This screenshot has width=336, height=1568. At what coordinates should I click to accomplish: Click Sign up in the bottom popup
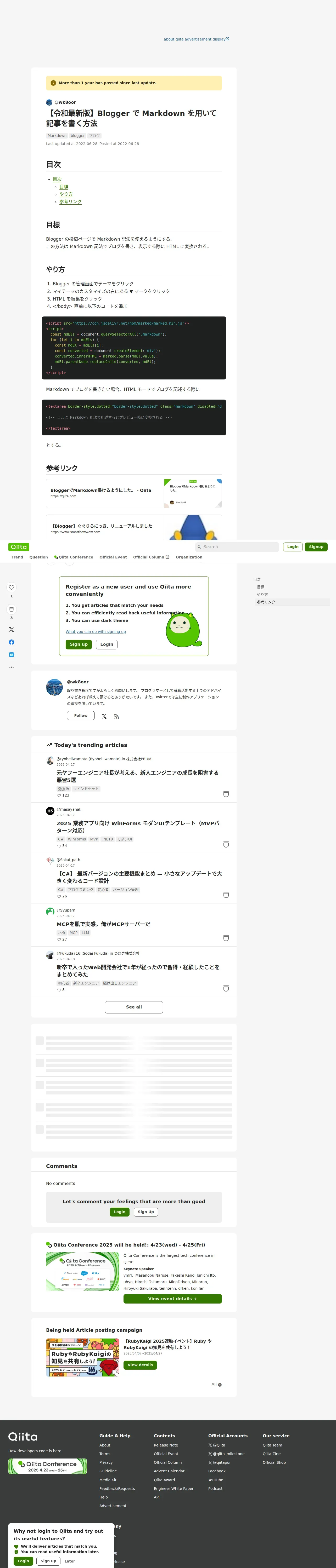(x=48, y=1561)
